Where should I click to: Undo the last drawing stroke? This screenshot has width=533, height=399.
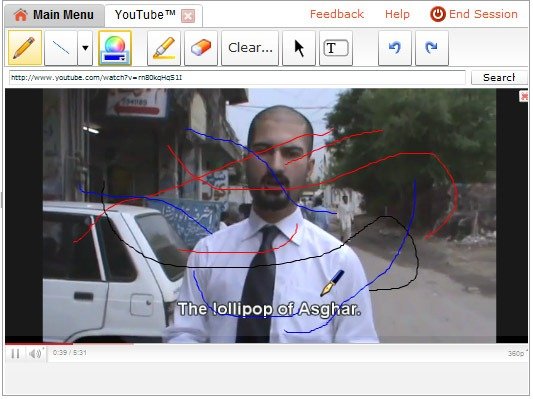click(x=395, y=48)
